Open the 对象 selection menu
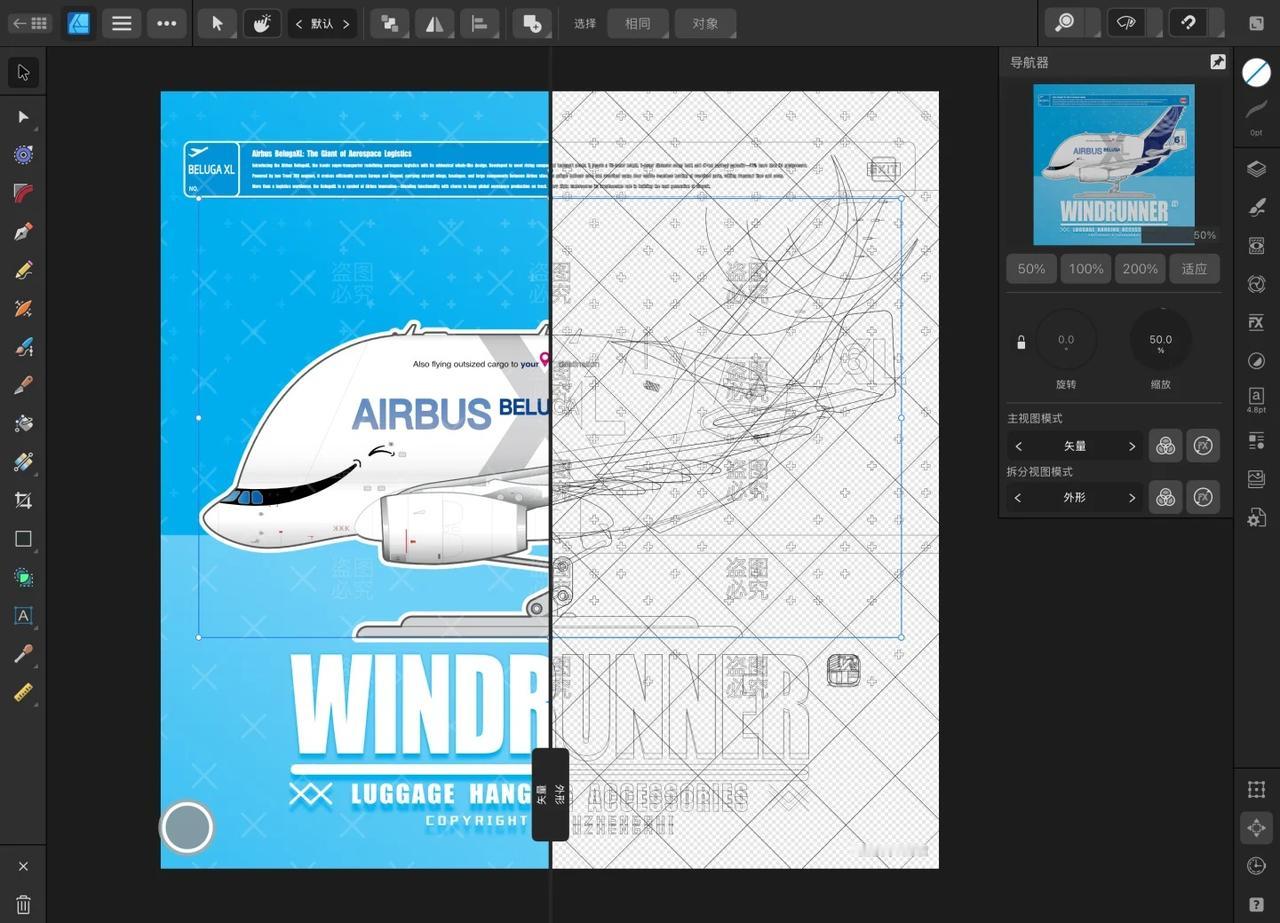Image resolution: width=1280 pixels, height=923 pixels. click(705, 23)
